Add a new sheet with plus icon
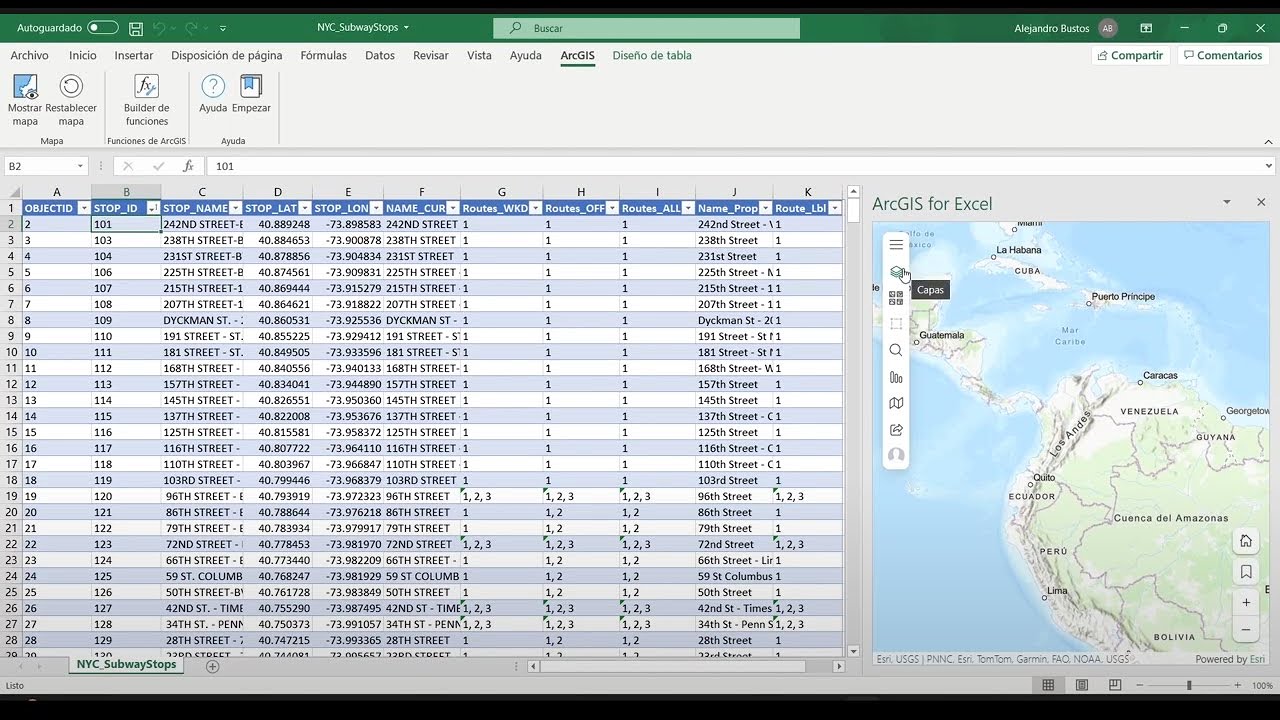 point(212,666)
